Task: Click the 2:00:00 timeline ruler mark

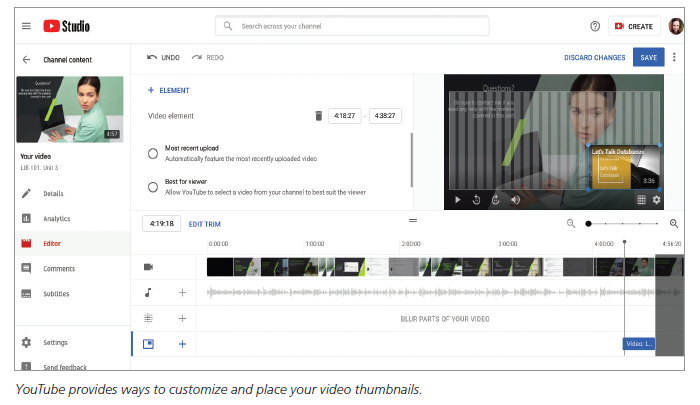Action: pyautogui.click(x=411, y=244)
